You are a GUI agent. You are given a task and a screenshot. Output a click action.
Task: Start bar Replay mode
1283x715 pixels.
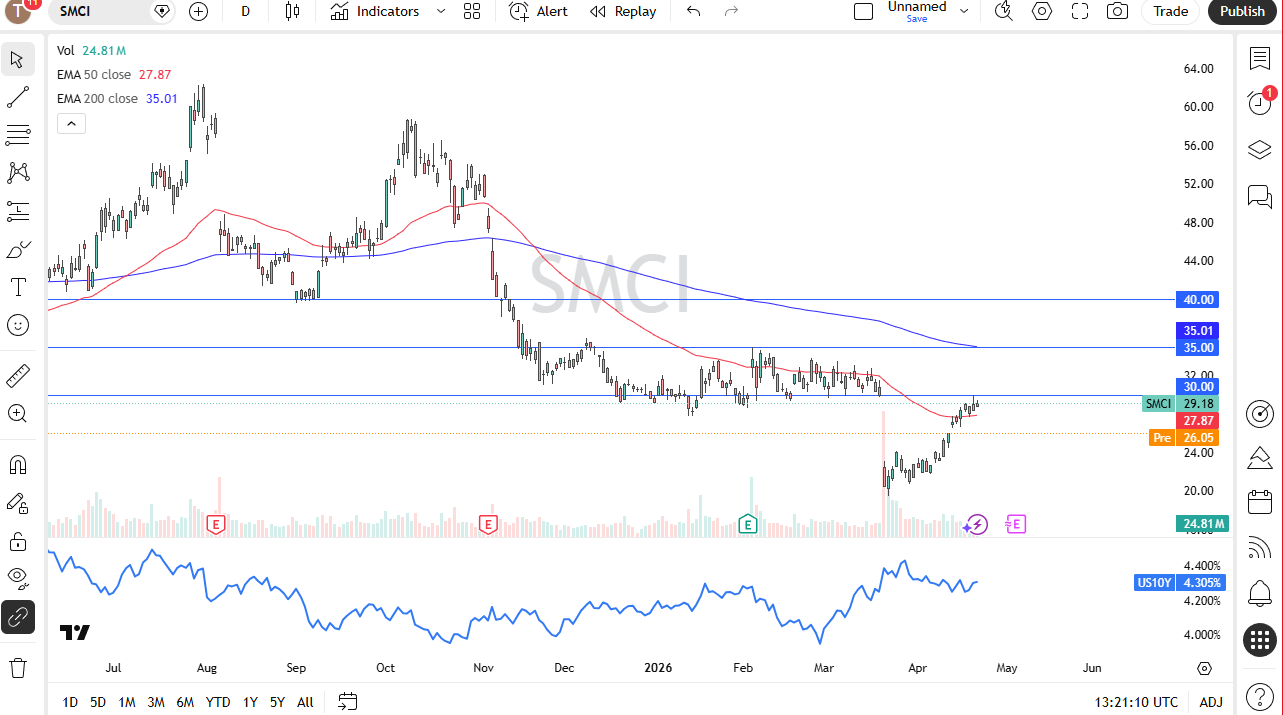pyautogui.click(x=623, y=11)
